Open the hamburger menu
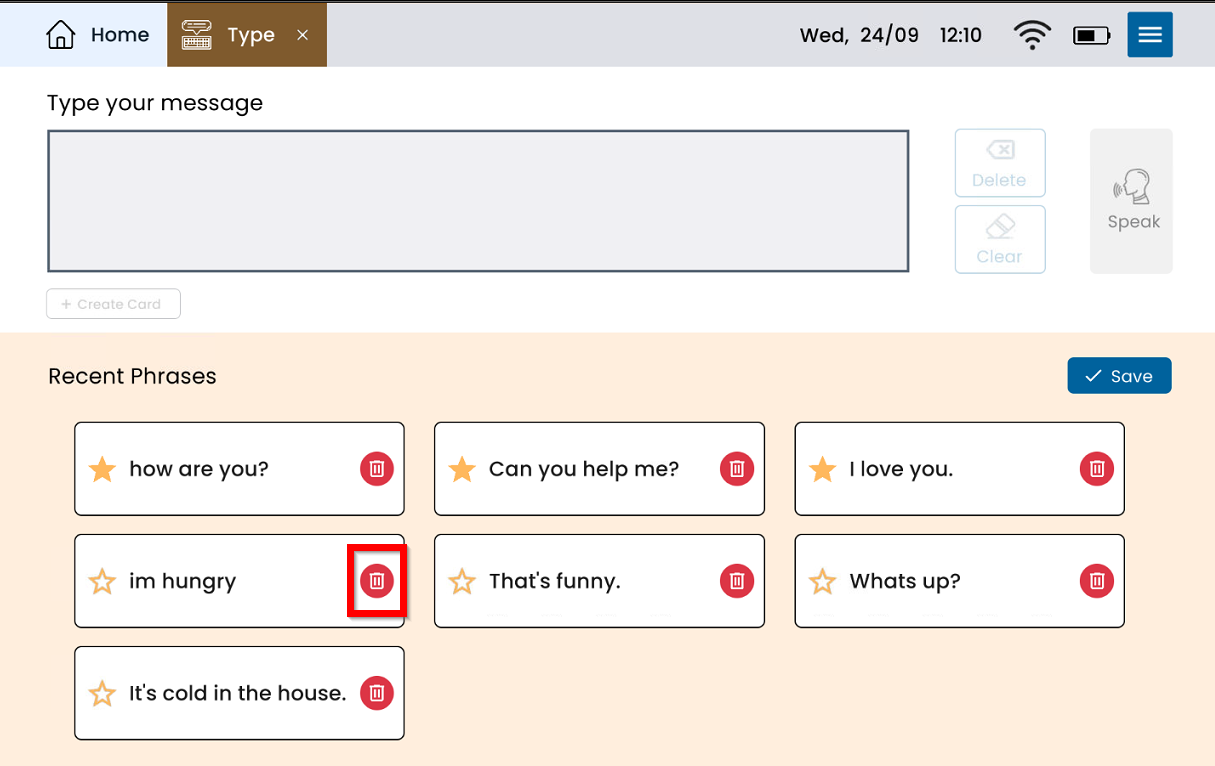1215x766 pixels. coord(1149,35)
